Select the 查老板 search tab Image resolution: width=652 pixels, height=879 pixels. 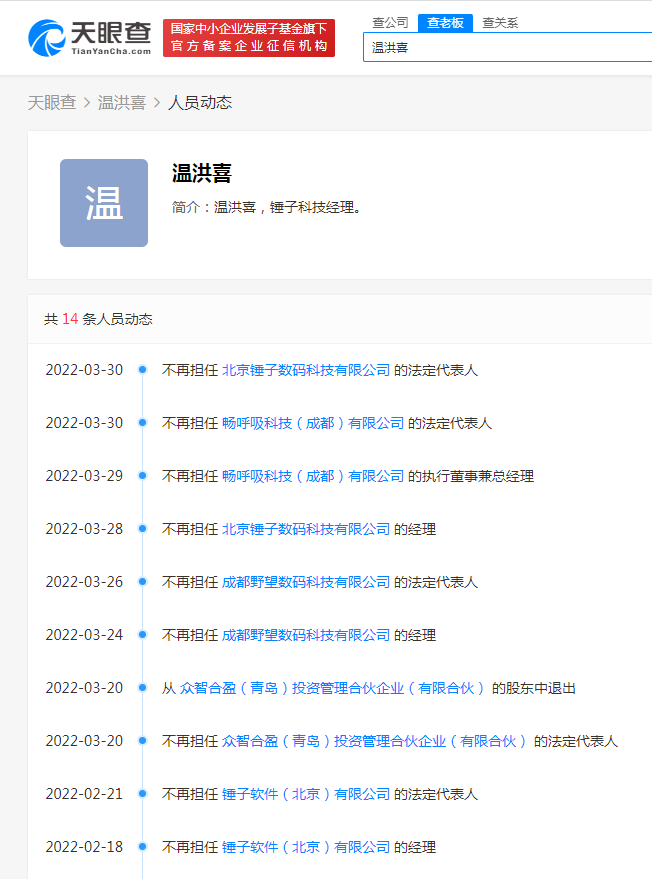pos(445,23)
